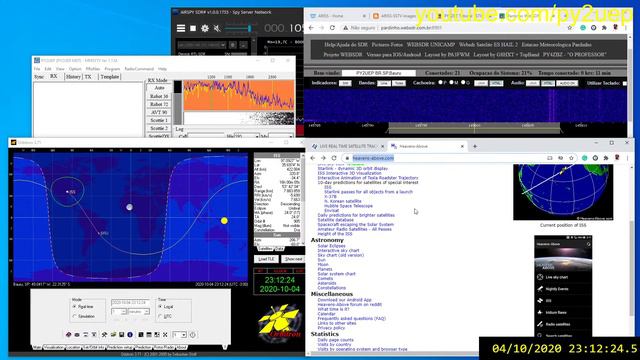The width and height of the screenshot is (640, 360).
Task: Bookmark the WebSDR page with star icon
Action: (570, 28)
